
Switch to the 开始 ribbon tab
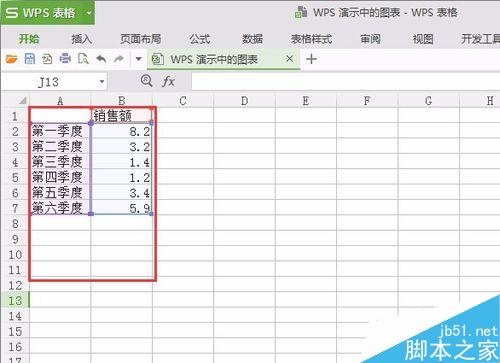coord(29,39)
